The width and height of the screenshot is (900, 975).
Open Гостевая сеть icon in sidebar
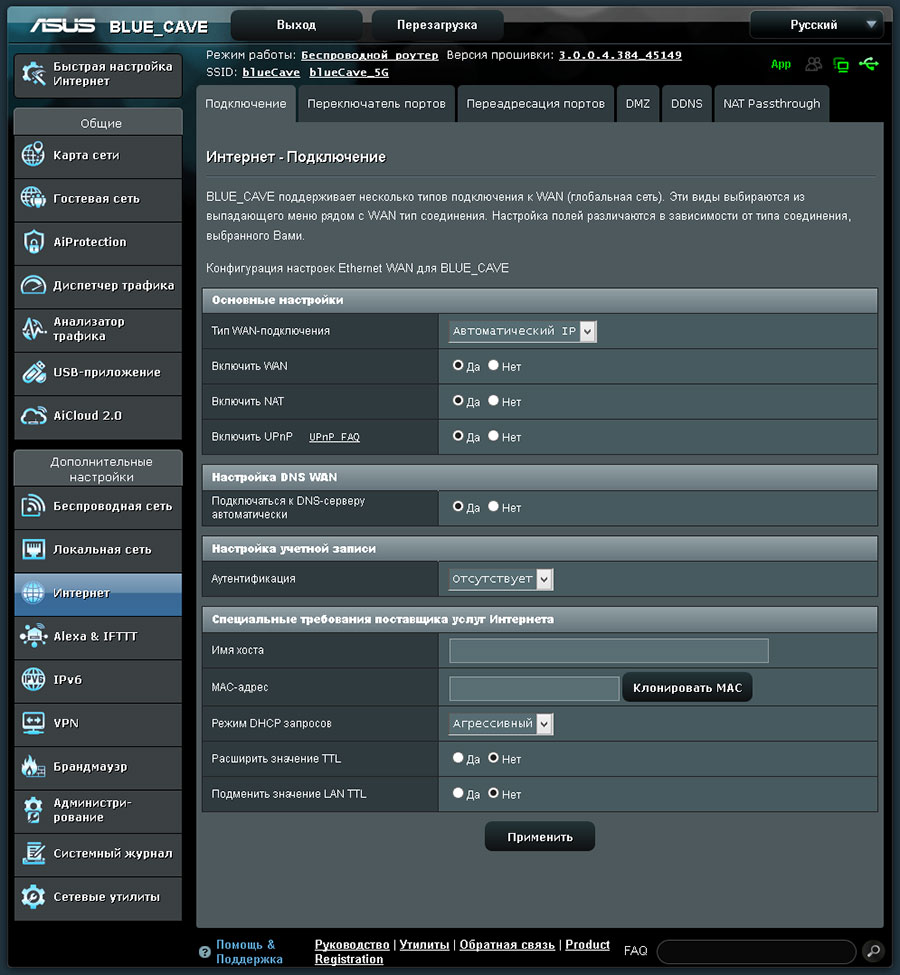(x=34, y=198)
